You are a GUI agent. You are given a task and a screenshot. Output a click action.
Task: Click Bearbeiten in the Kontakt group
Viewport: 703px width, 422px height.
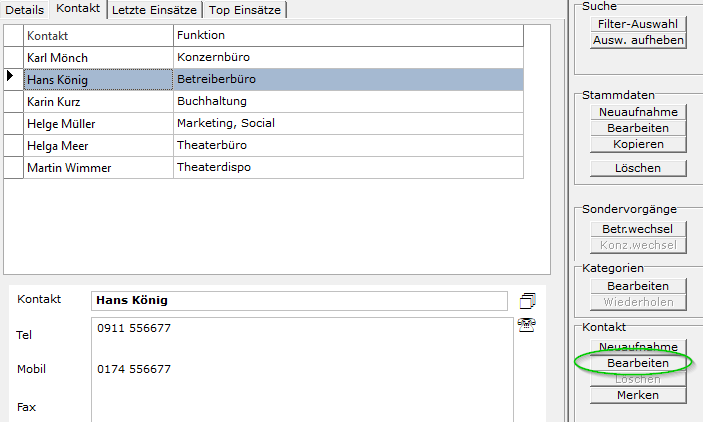click(x=637, y=362)
